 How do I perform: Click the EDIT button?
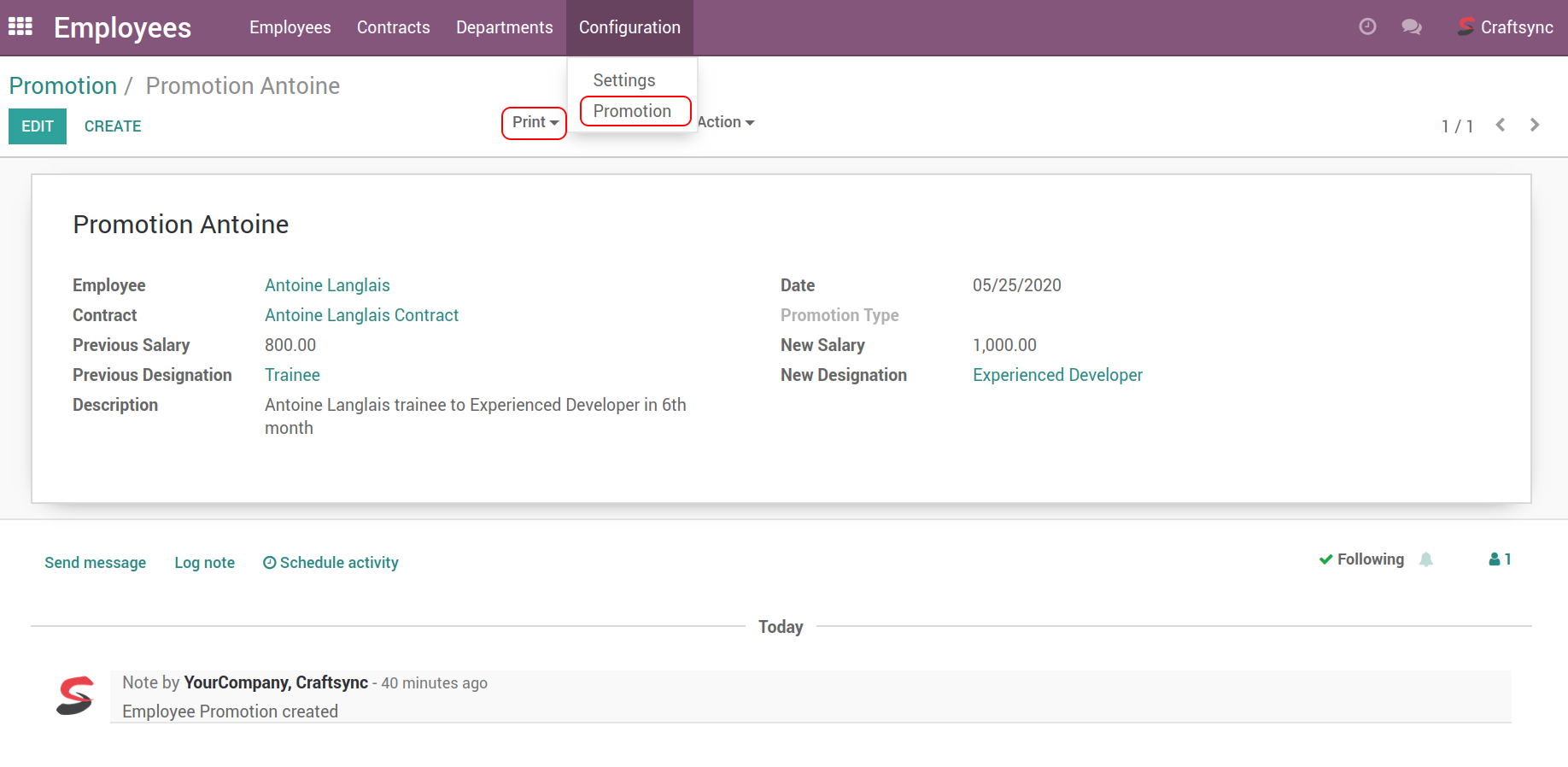coord(38,126)
